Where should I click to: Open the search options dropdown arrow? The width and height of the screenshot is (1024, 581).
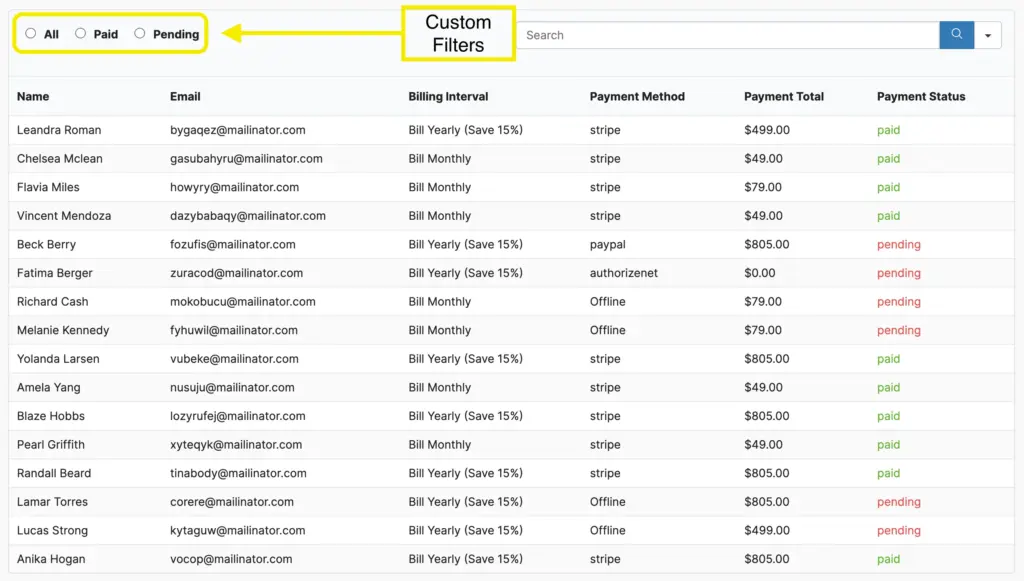pyautogui.click(x=988, y=35)
